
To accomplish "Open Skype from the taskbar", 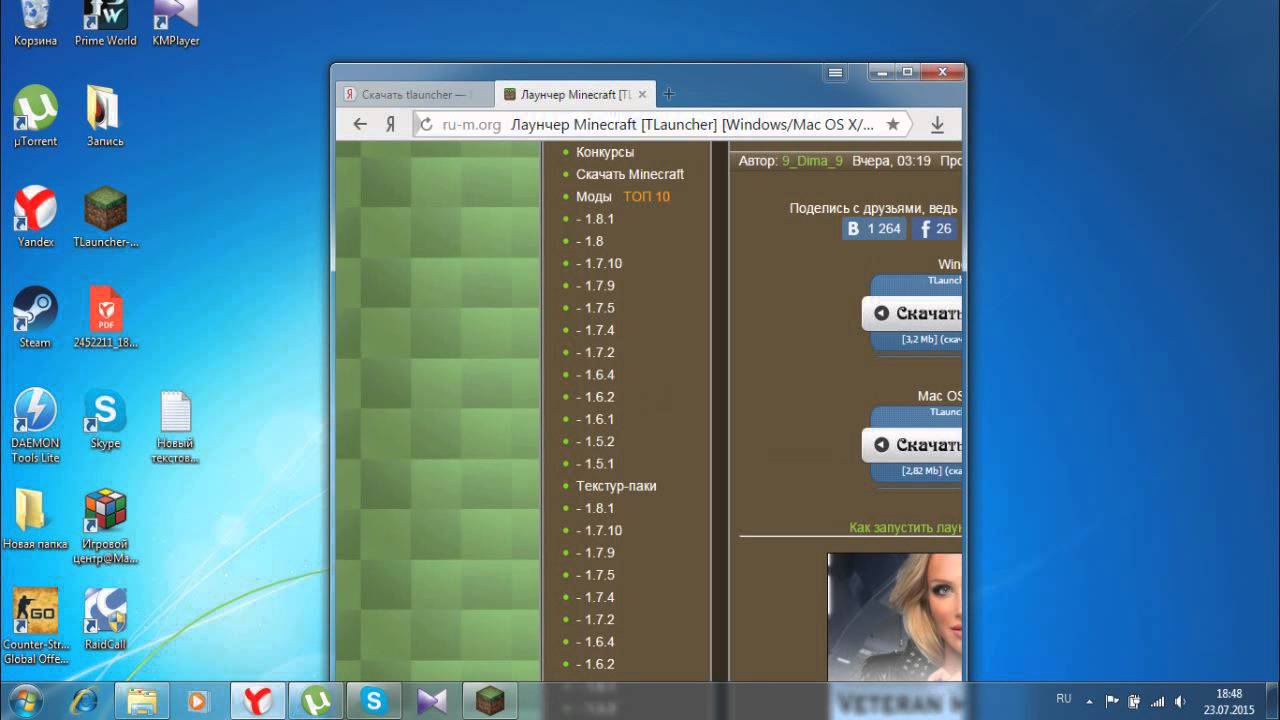I will click(375, 701).
